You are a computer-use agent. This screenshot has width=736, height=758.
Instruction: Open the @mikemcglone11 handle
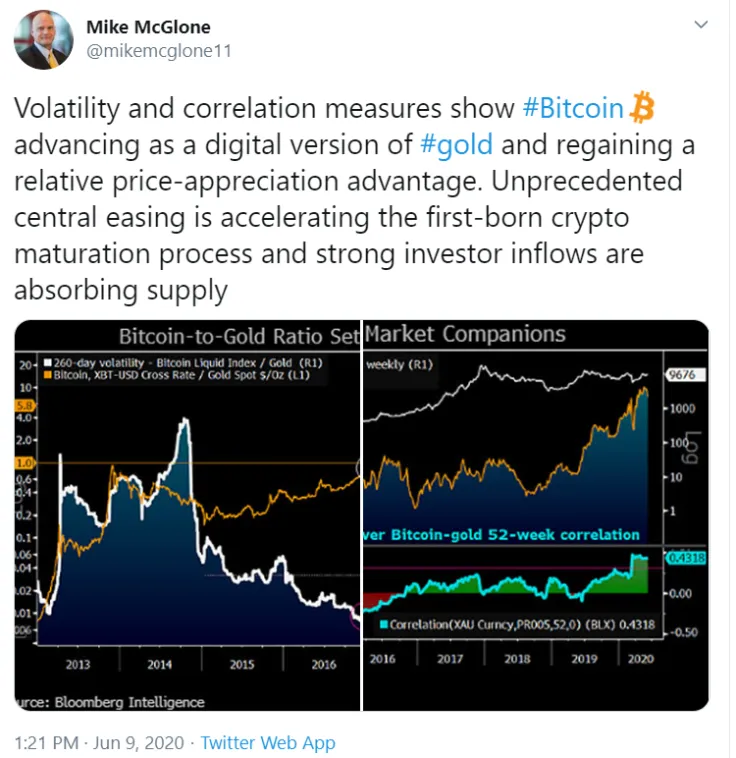coord(159,50)
